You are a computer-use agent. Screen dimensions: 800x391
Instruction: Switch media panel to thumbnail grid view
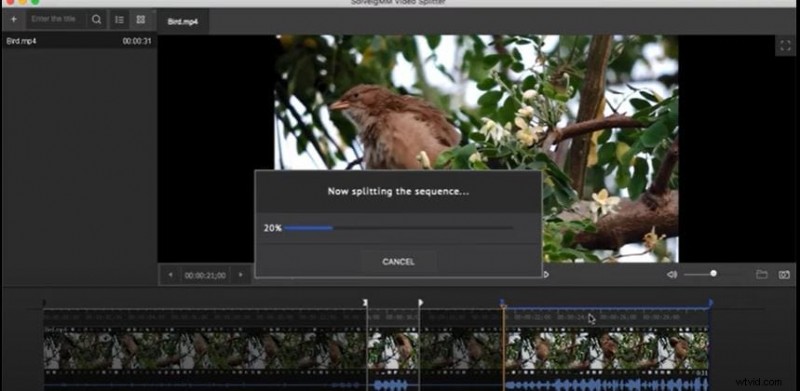tap(141, 19)
